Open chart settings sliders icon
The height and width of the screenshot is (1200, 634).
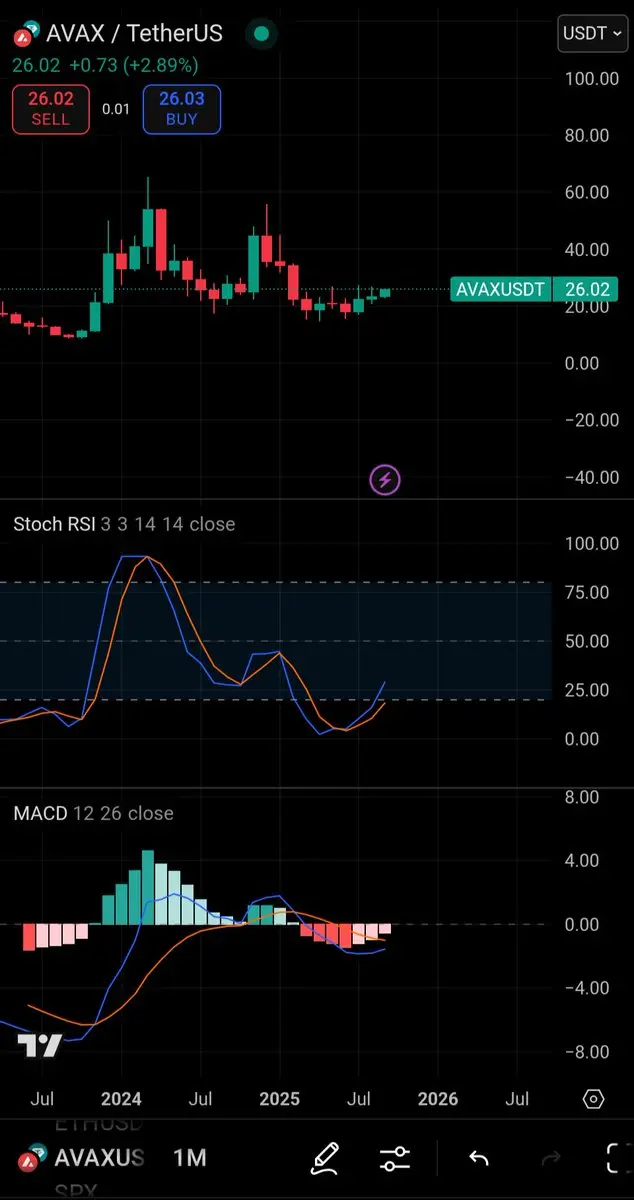[395, 1159]
